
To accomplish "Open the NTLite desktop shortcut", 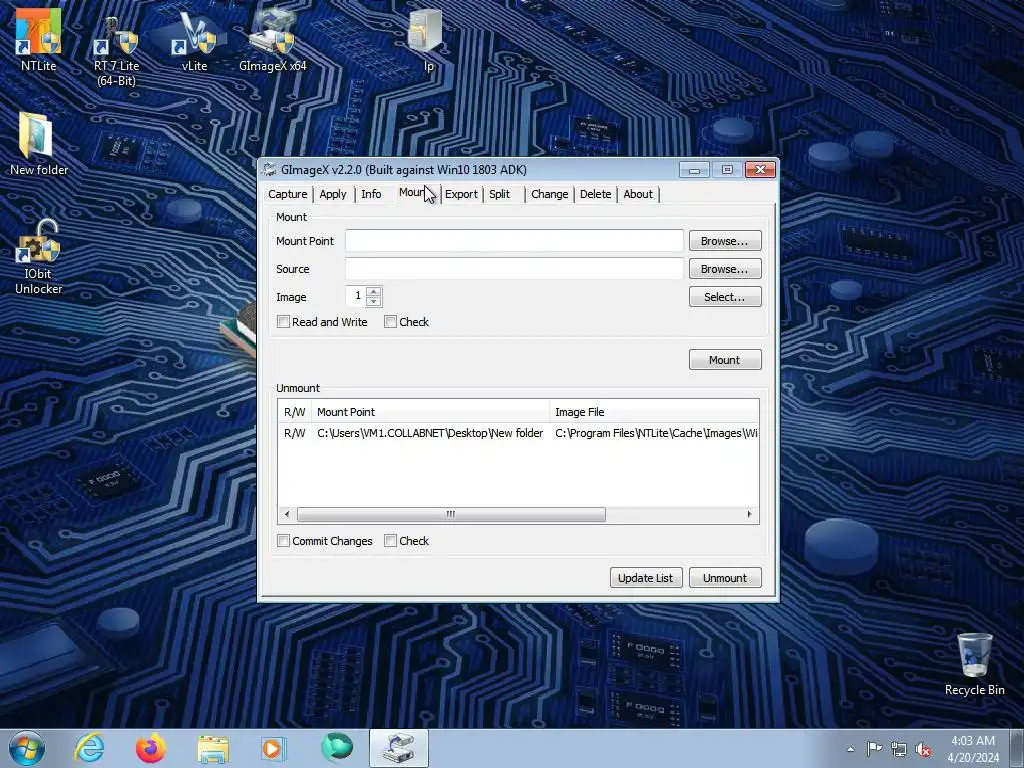I will tap(39, 39).
